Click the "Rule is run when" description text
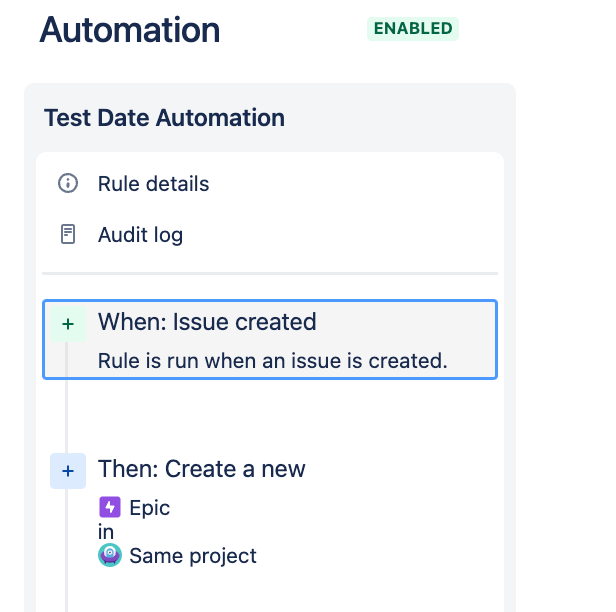 click(x=272, y=360)
